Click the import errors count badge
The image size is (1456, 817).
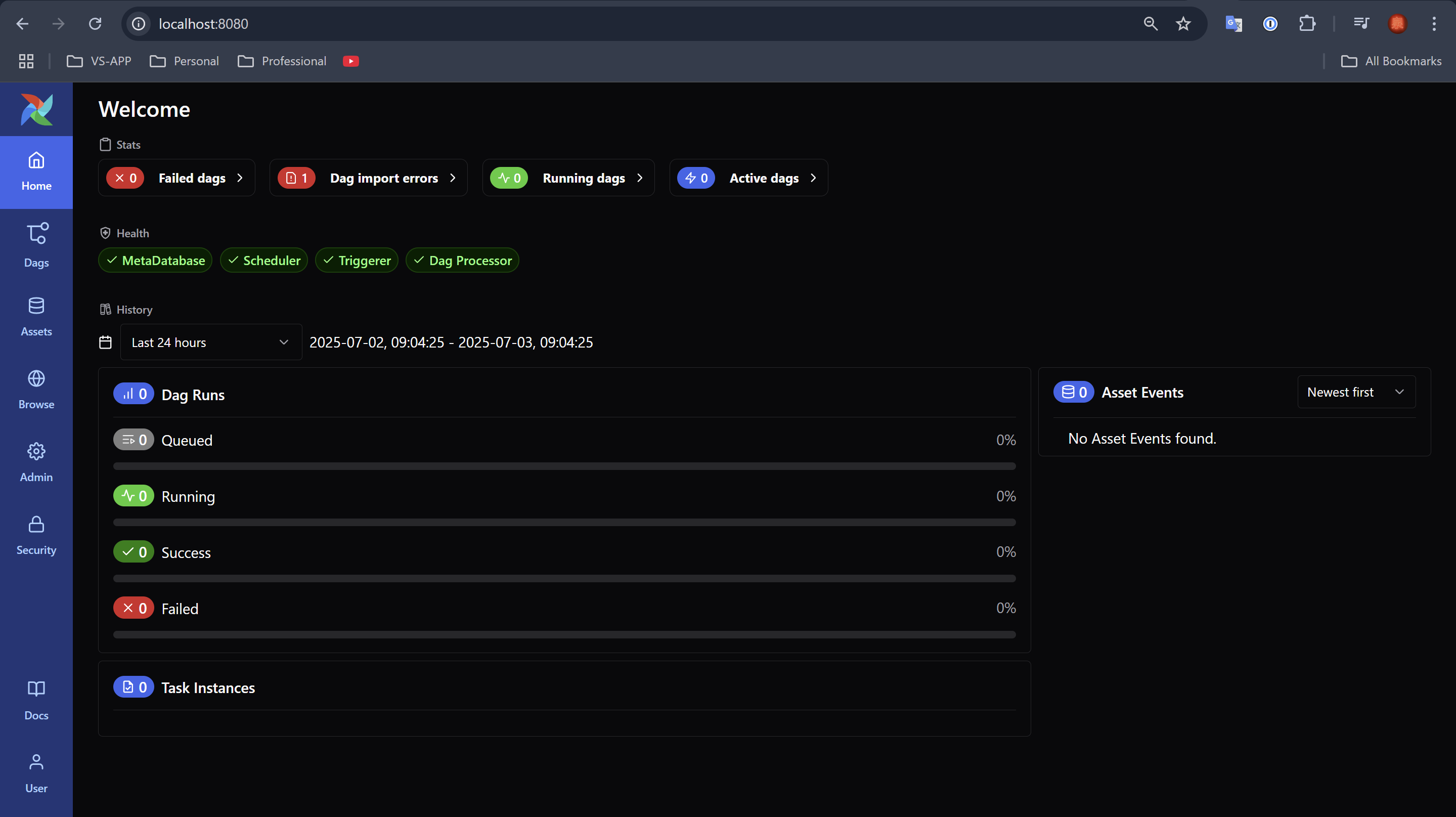296,178
